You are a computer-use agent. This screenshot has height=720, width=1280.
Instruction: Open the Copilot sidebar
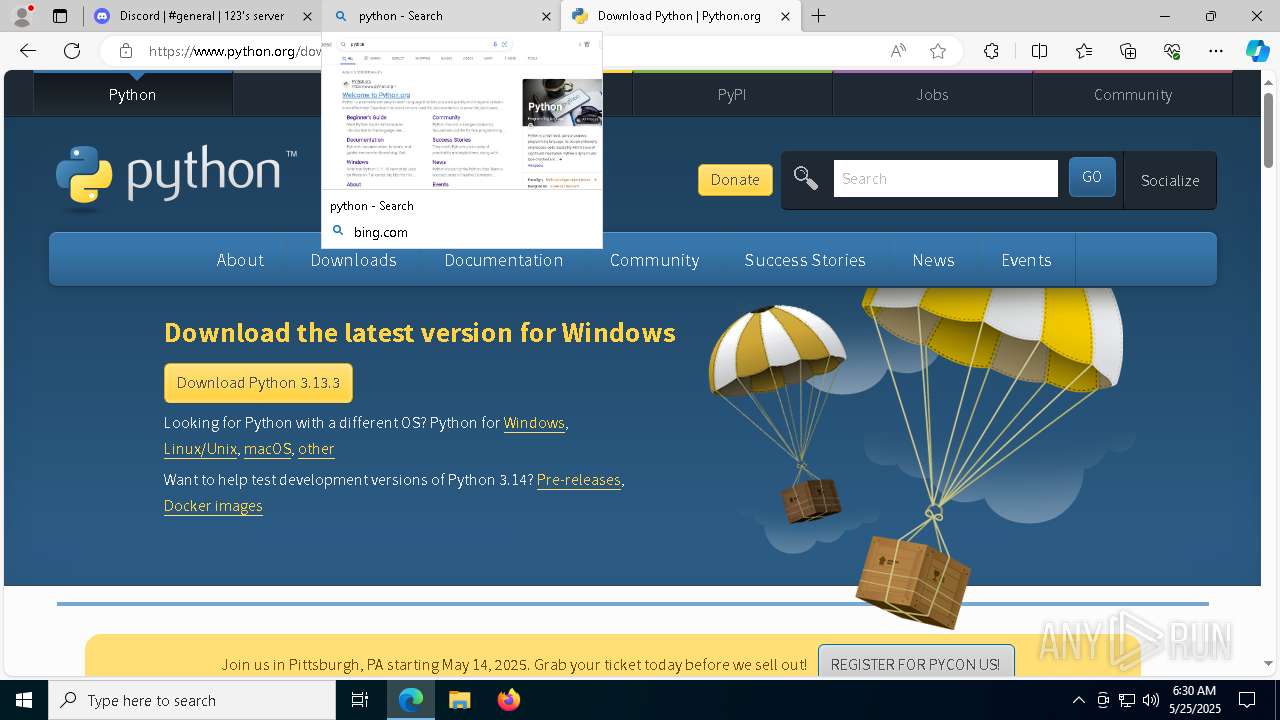tap(1257, 51)
